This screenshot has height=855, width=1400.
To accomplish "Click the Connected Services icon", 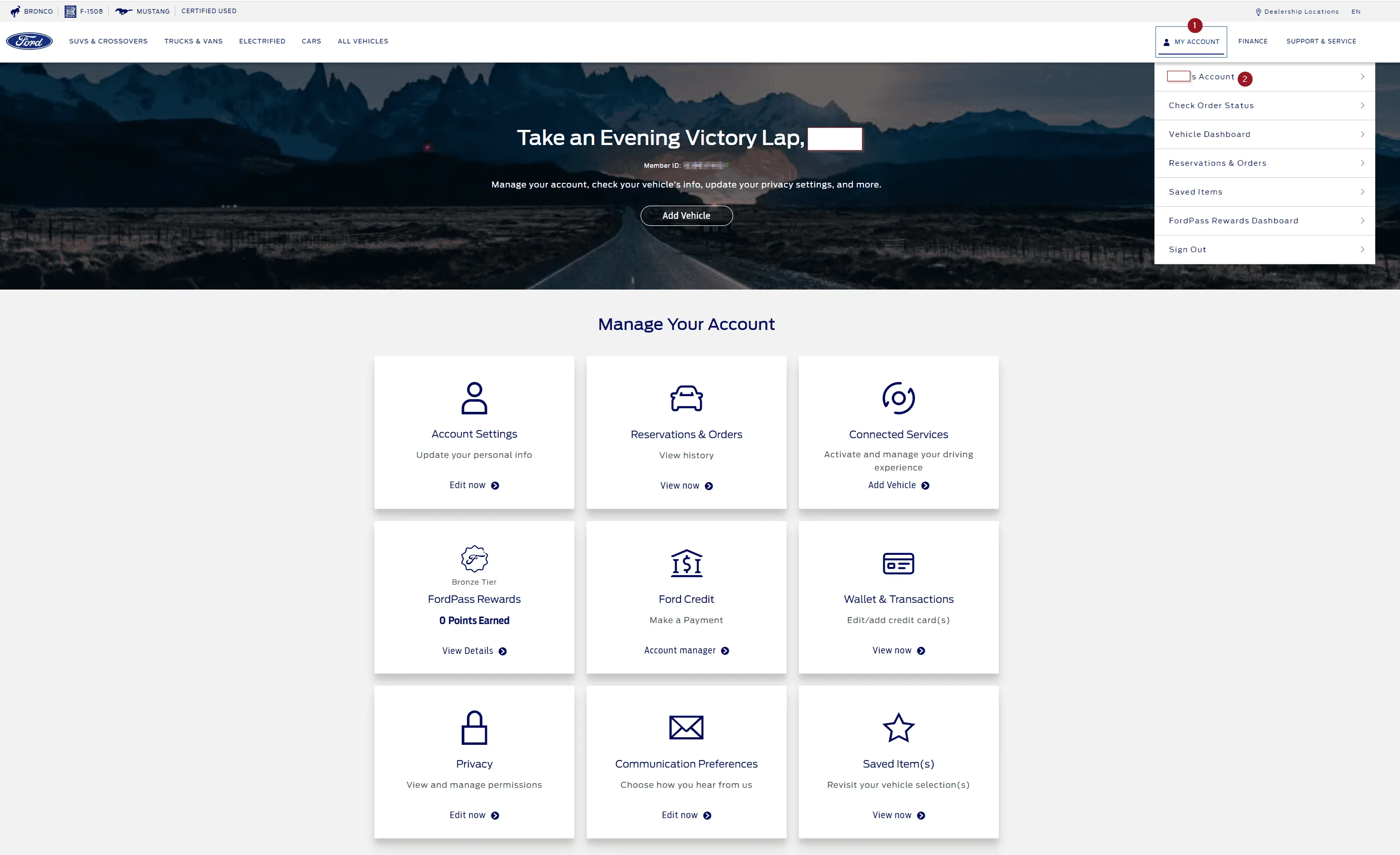I will 898,398.
